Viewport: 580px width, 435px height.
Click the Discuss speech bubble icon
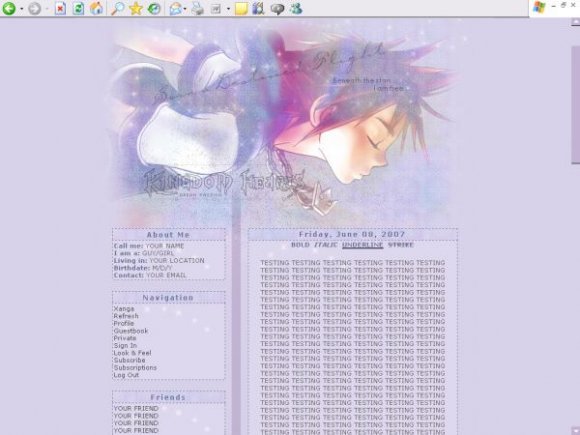coord(277,9)
